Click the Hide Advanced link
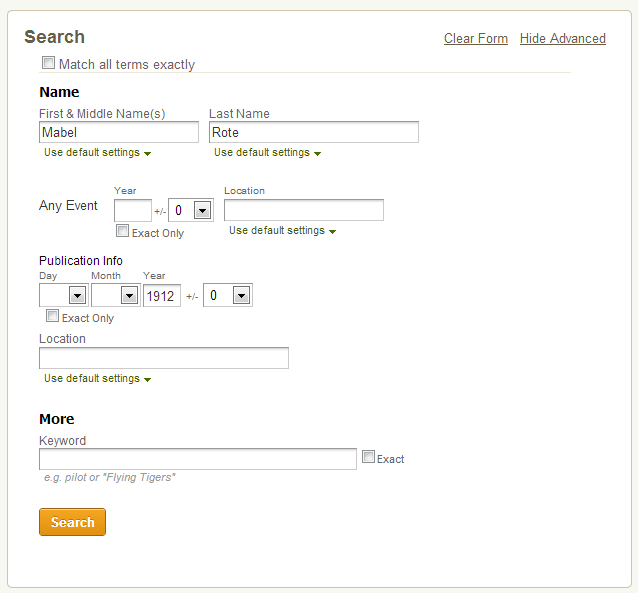The height and width of the screenshot is (593, 638). 562,38
